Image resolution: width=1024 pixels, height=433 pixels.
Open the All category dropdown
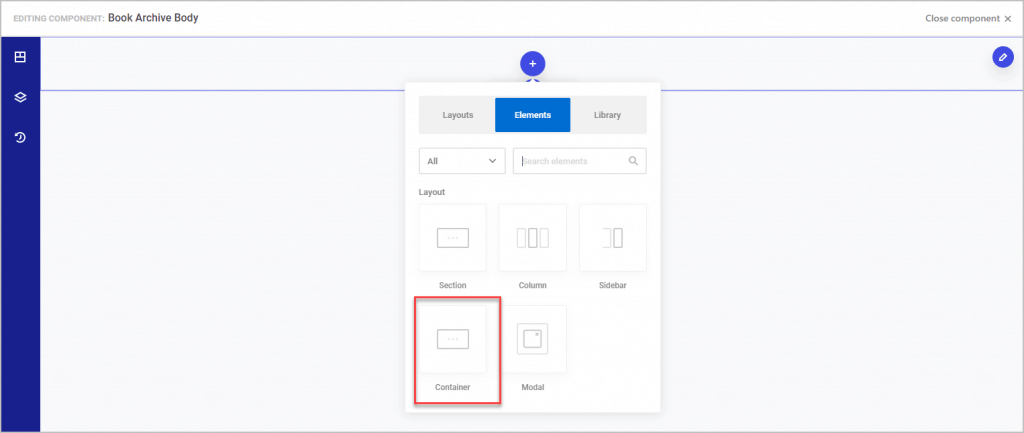point(462,161)
